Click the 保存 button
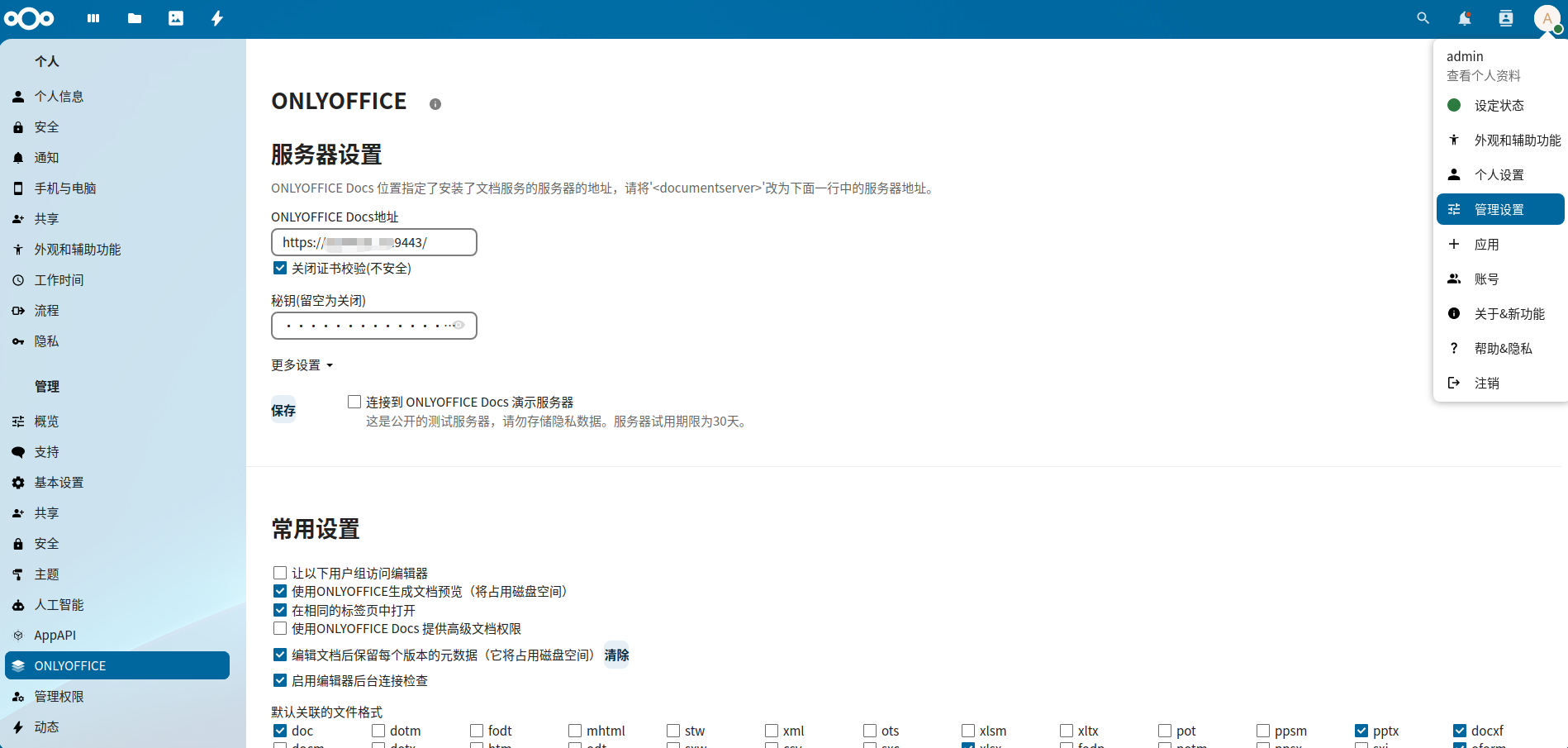Screen dimensions: 1568x748 283,410
